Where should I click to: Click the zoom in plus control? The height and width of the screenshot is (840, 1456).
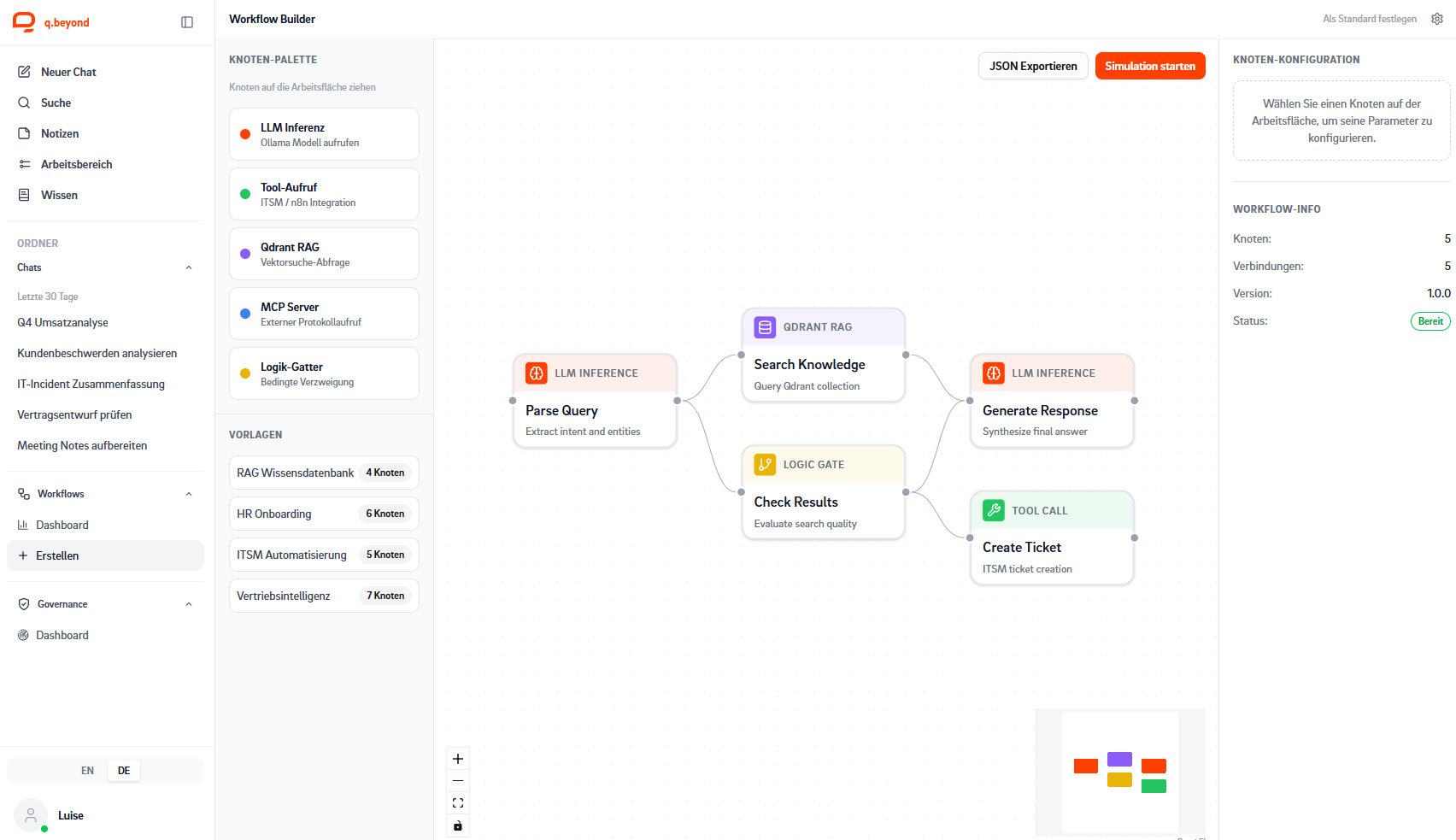458,759
